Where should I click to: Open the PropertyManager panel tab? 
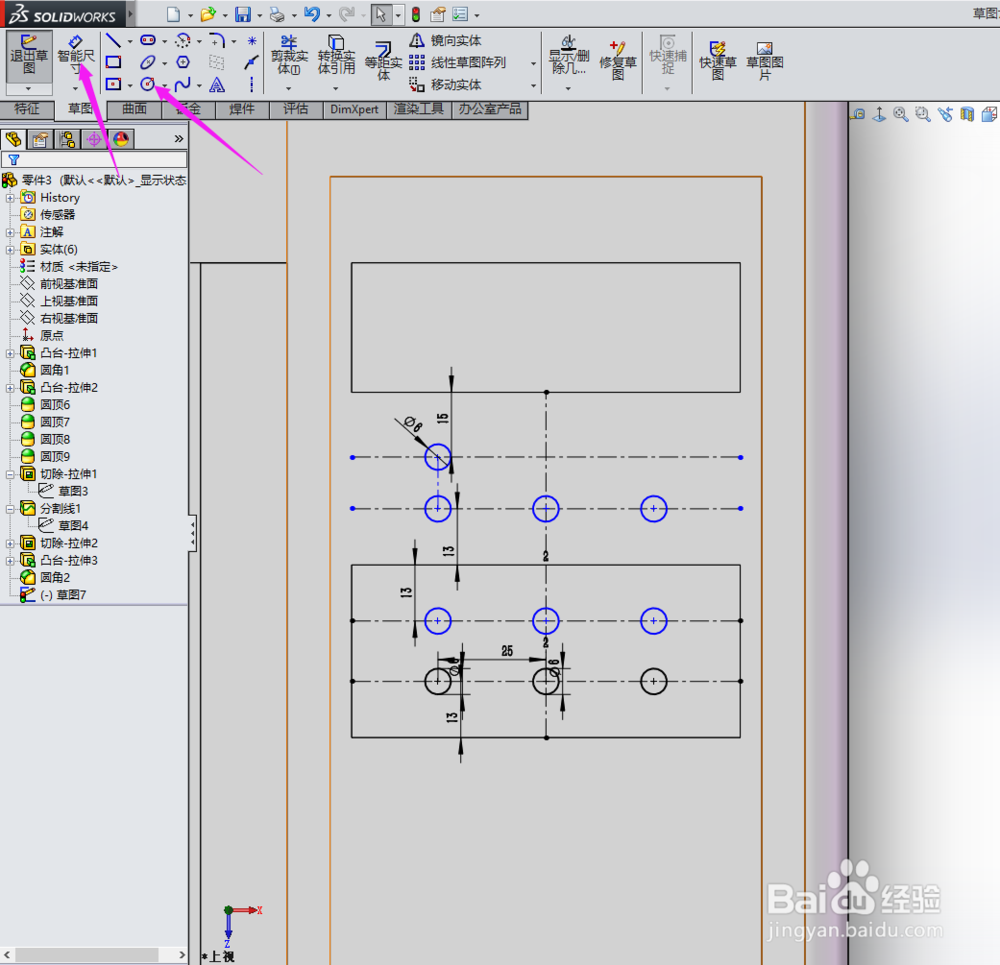[40, 139]
